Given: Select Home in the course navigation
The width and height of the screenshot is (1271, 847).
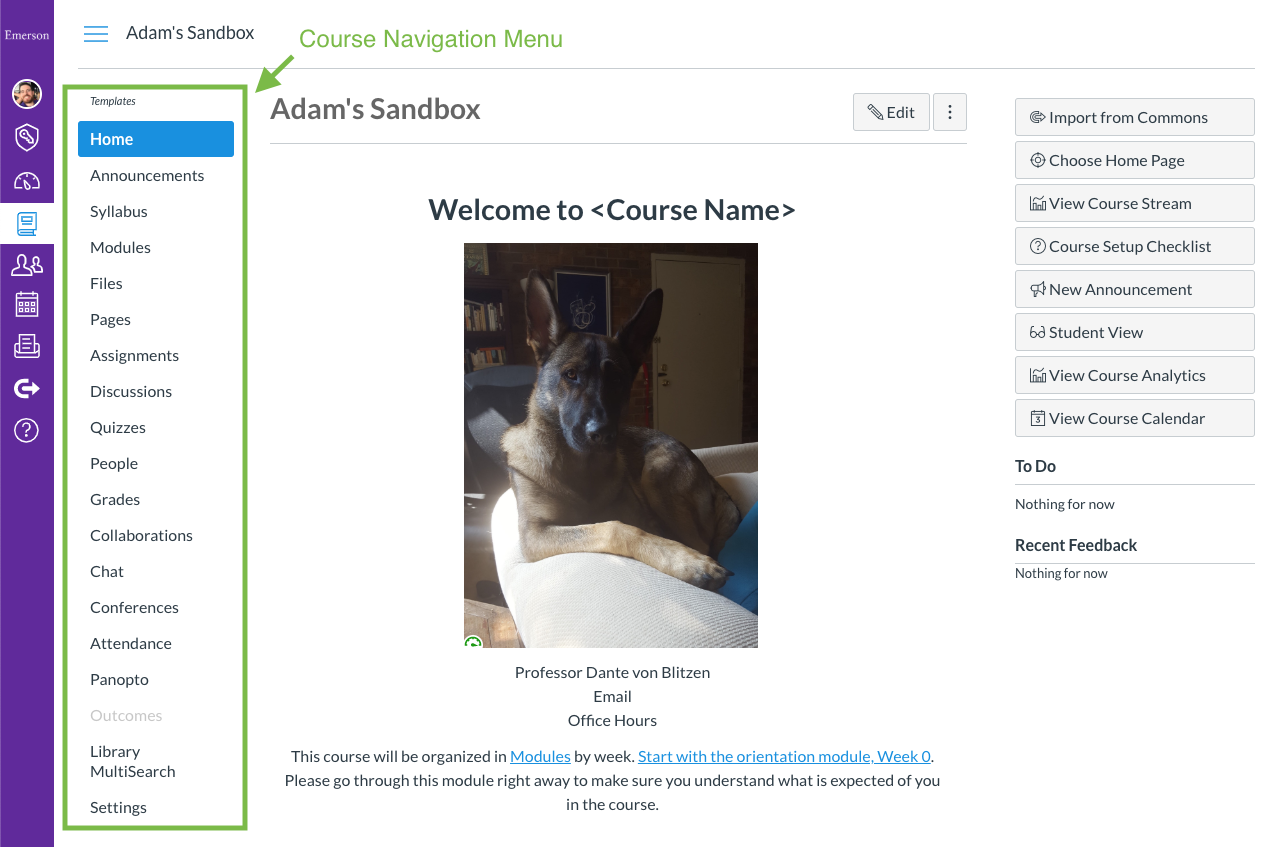Looking at the screenshot, I should pos(156,139).
